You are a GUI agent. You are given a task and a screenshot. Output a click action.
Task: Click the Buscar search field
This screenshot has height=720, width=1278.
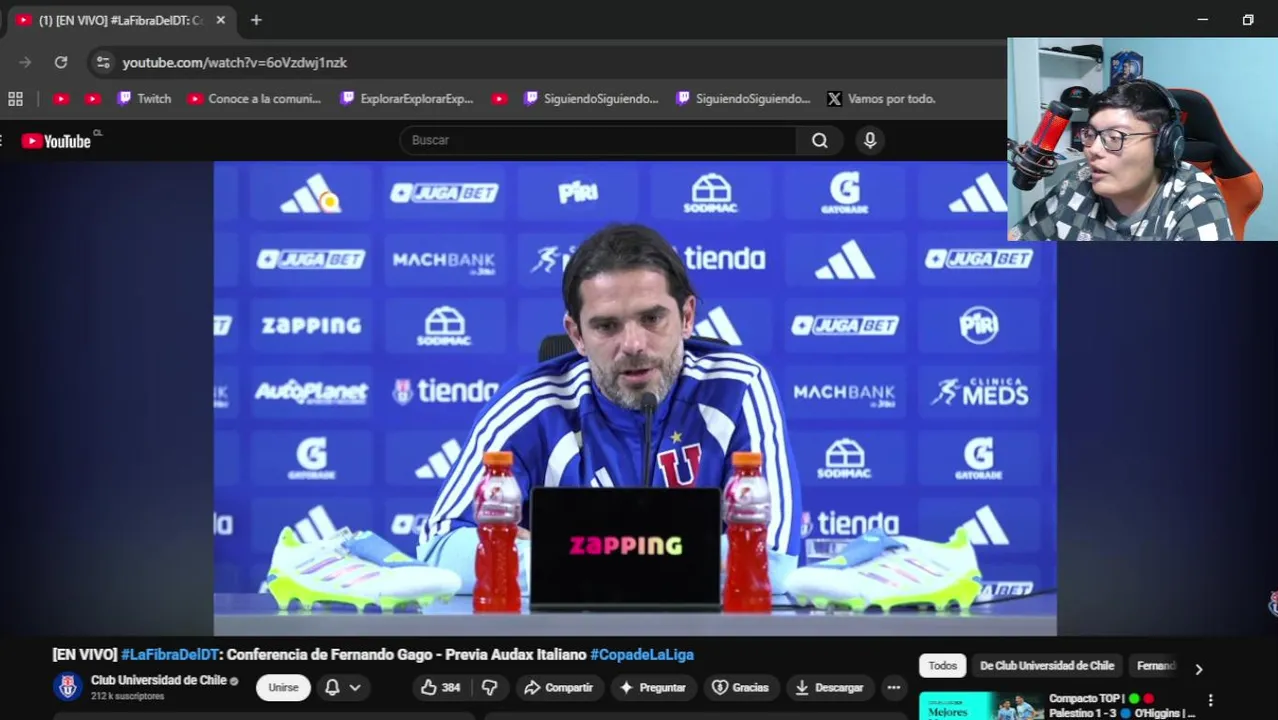[x=598, y=140]
